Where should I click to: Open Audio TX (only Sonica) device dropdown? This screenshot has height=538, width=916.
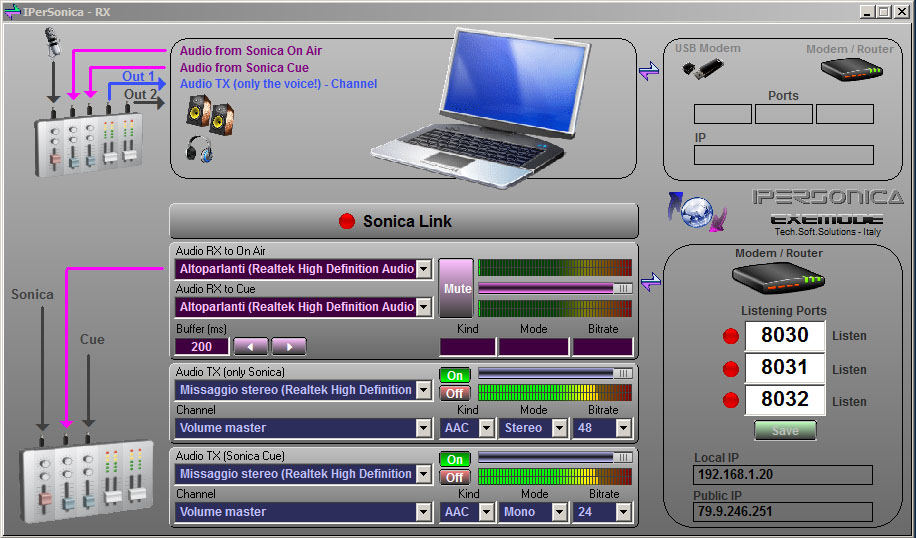(424, 390)
